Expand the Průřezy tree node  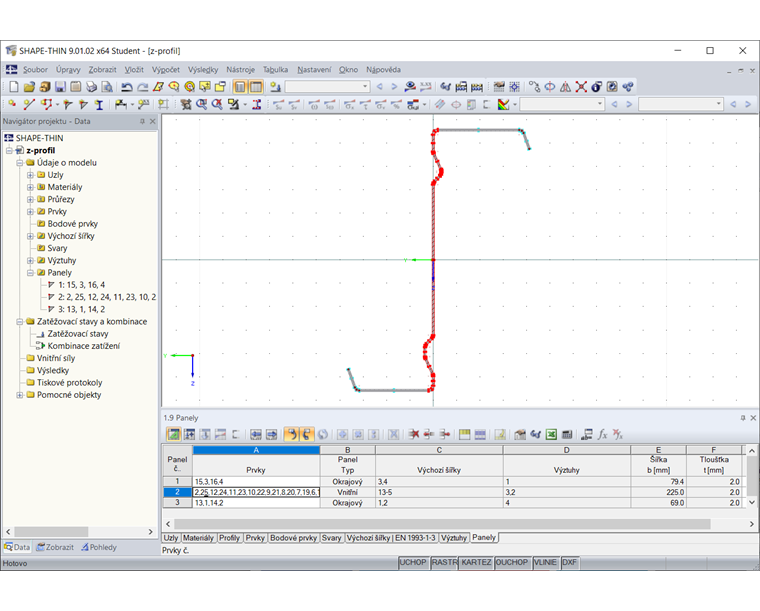pos(30,199)
